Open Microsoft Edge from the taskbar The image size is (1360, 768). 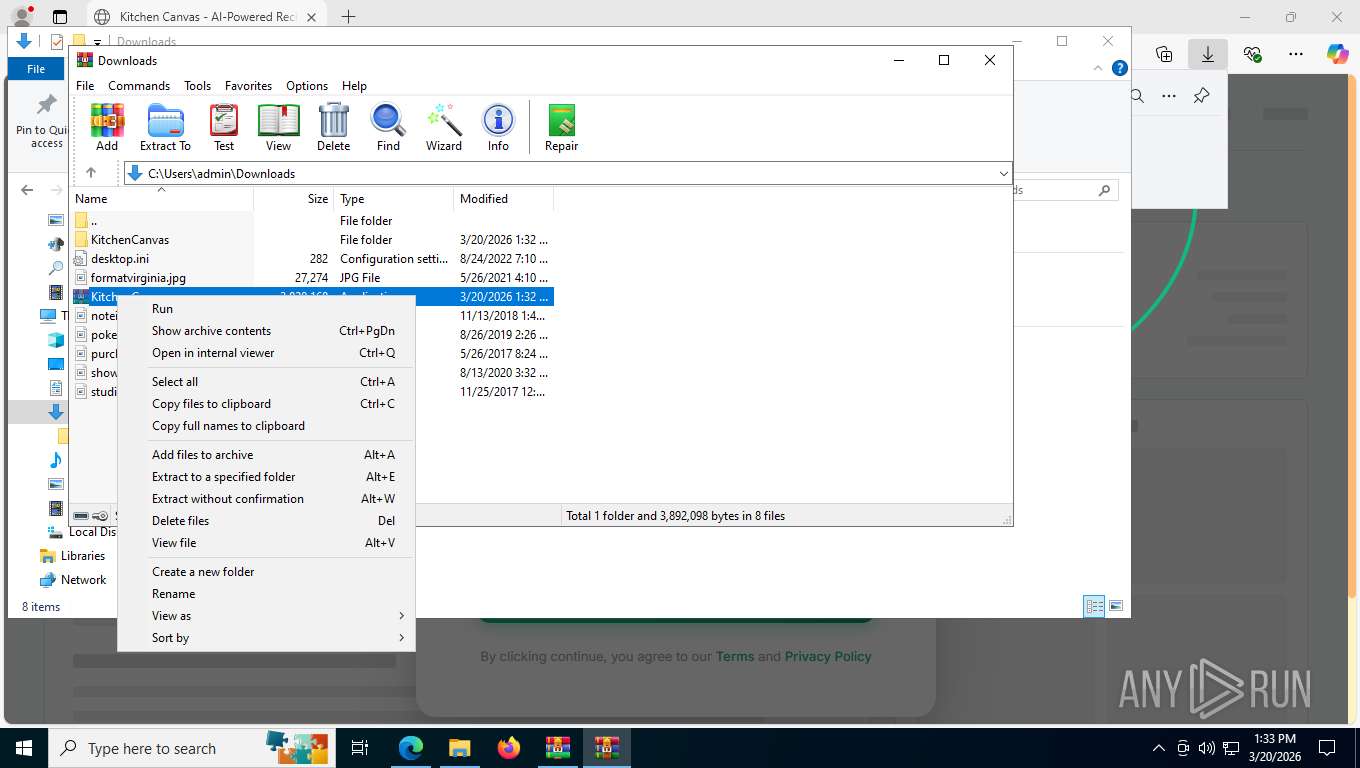tap(411, 748)
